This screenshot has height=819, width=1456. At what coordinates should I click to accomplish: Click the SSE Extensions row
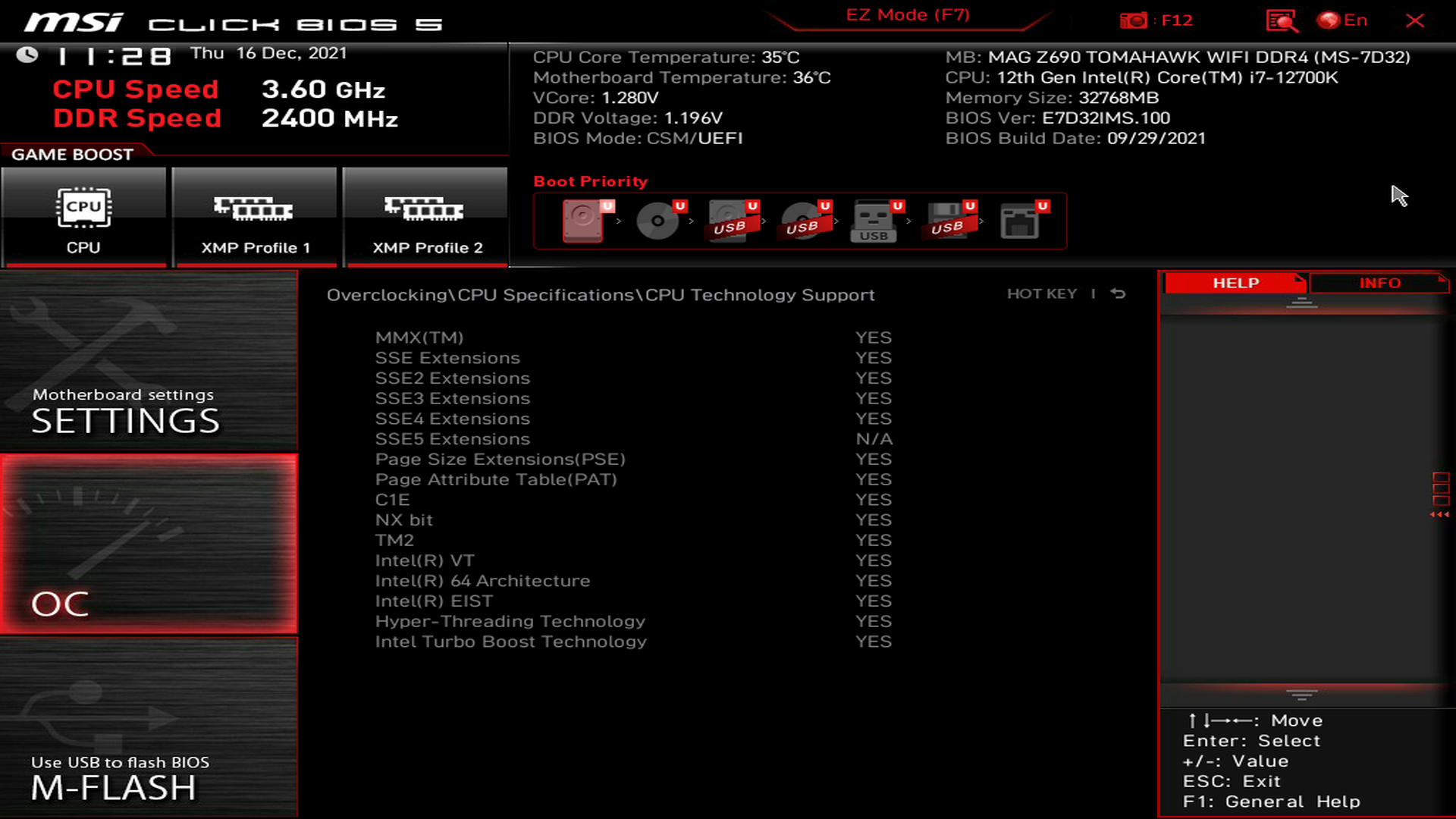tap(633, 358)
